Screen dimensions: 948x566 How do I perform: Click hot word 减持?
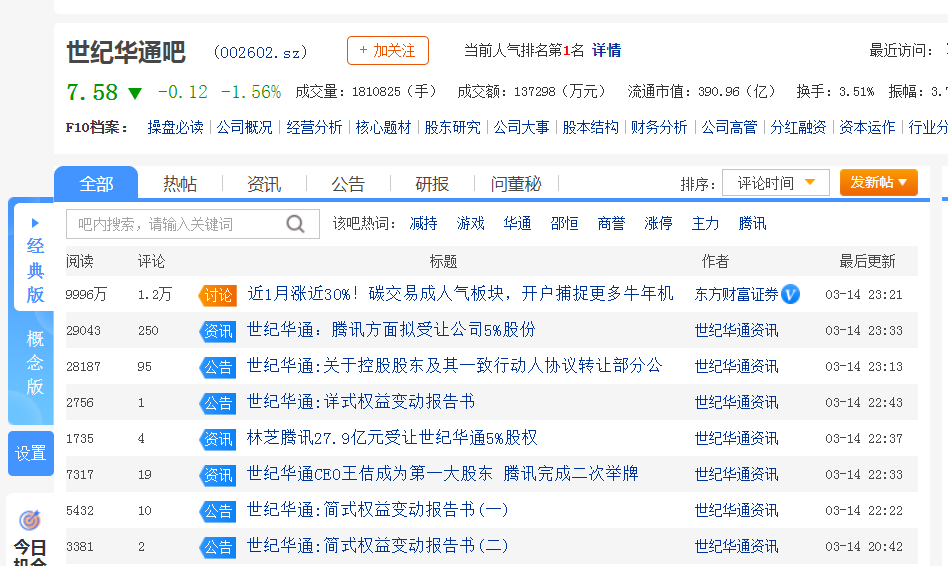coord(423,224)
